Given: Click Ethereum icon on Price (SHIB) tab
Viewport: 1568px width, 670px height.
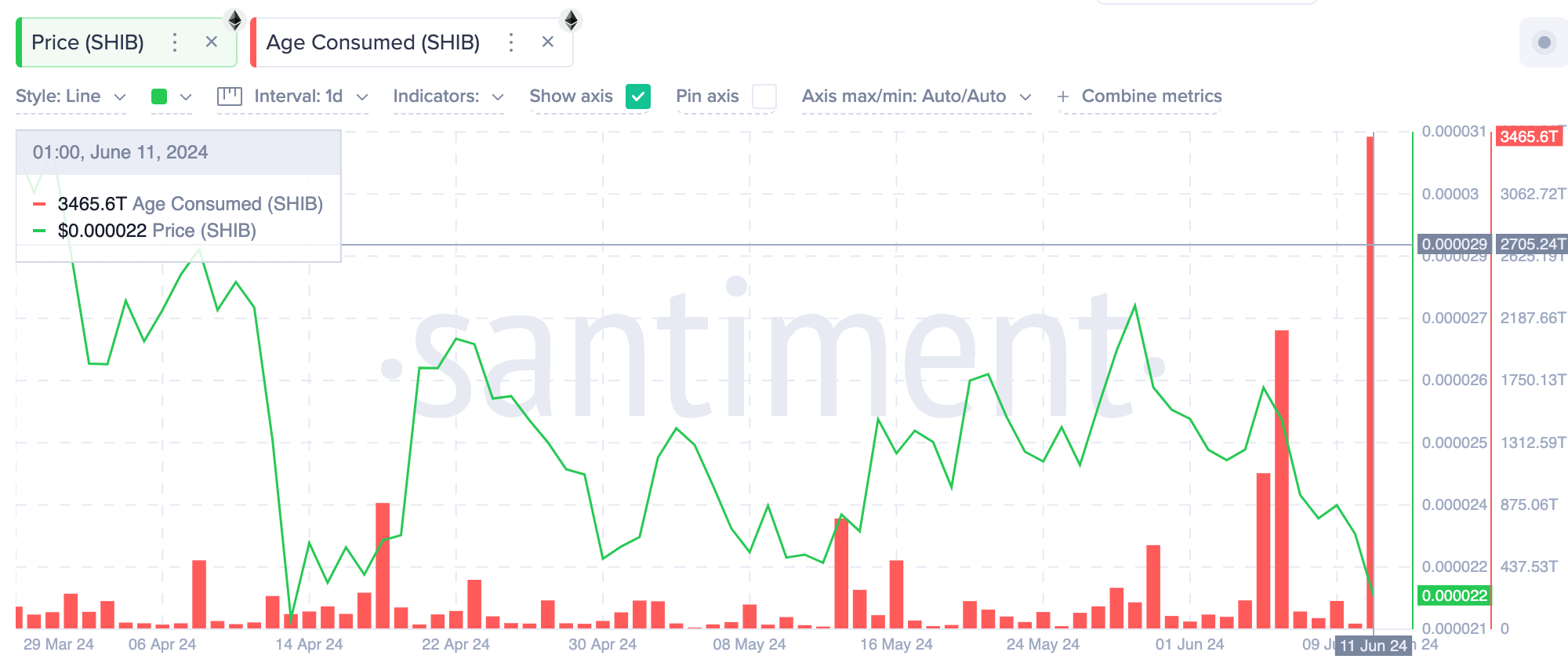Looking at the screenshot, I should [234, 20].
